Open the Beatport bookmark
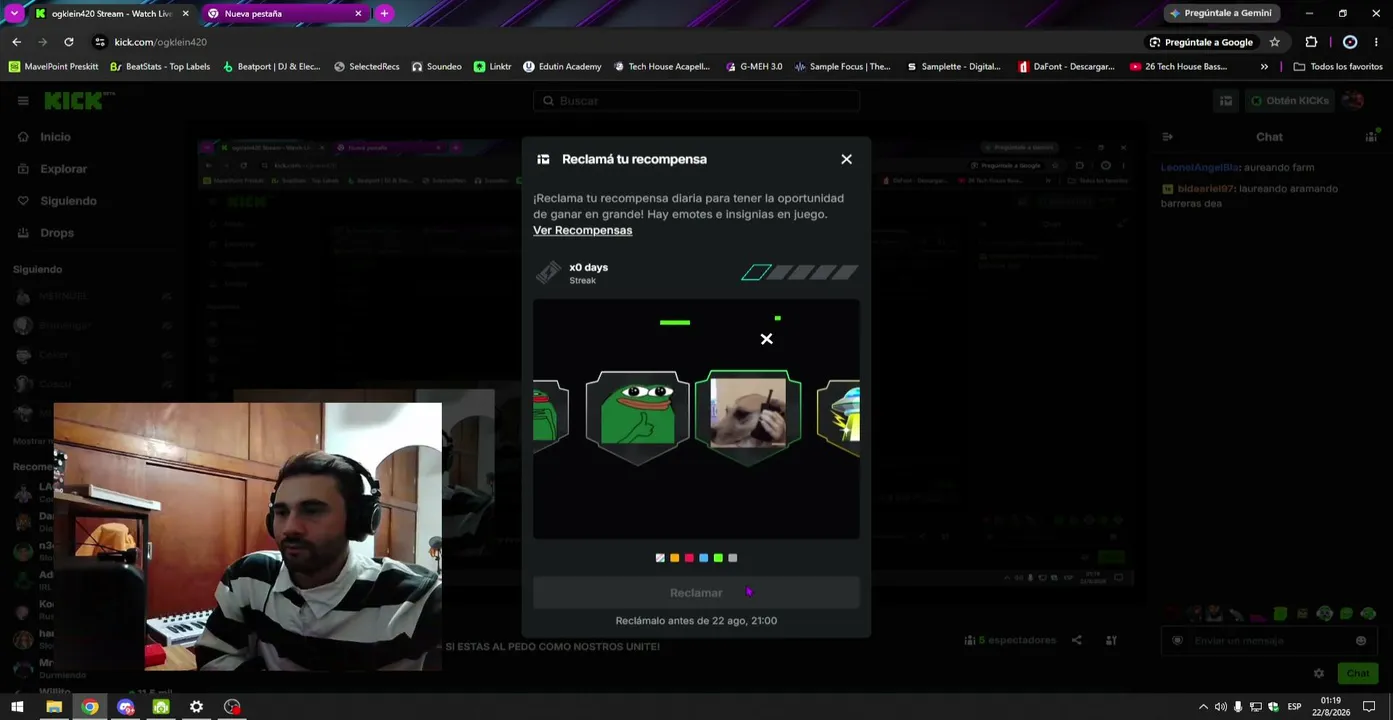 (271, 67)
